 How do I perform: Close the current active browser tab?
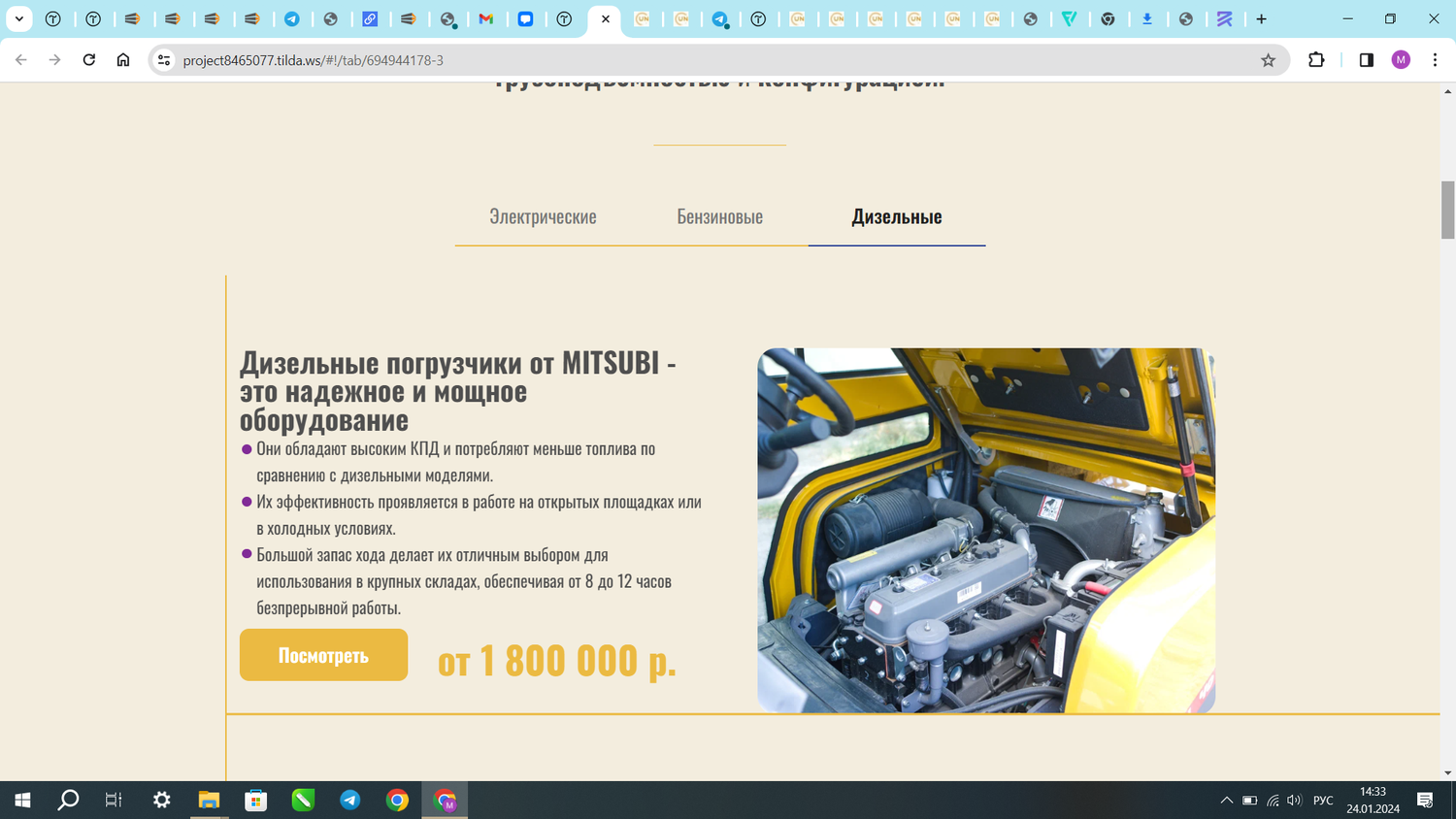point(605,18)
